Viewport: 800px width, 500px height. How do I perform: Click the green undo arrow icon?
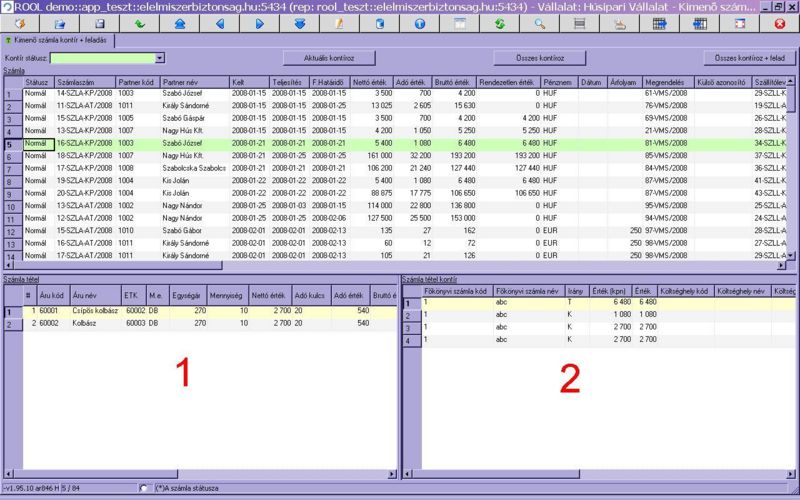pyautogui.click(x=139, y=22)
